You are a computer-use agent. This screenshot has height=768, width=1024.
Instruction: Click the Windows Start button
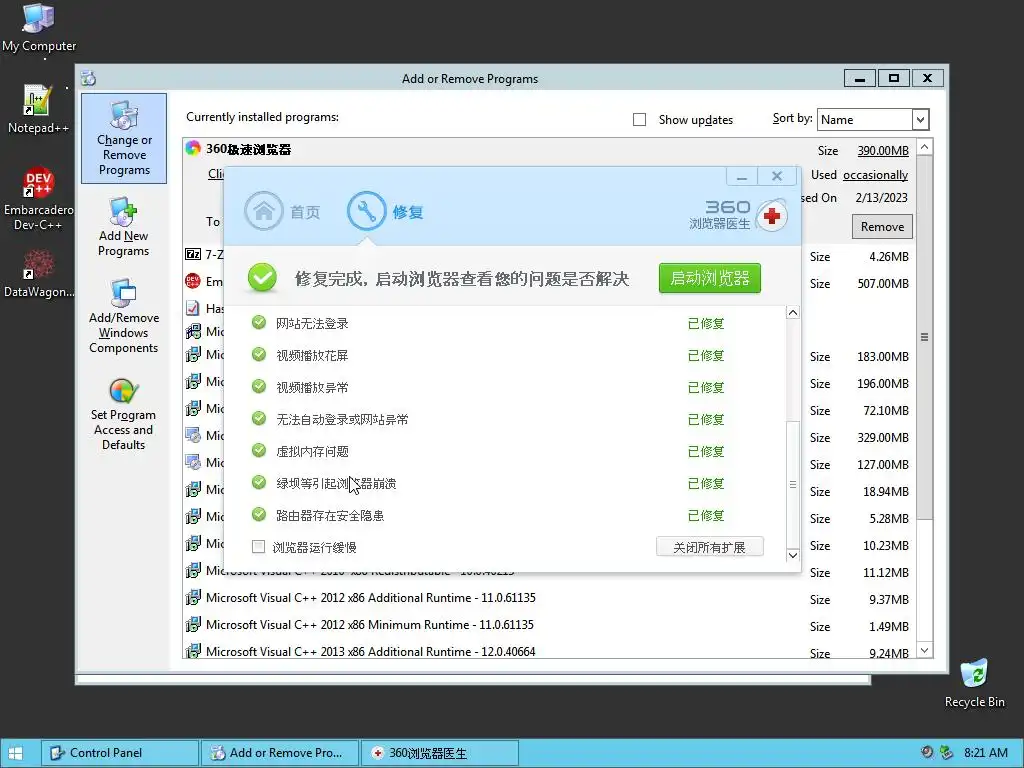(x=16, y=753)
